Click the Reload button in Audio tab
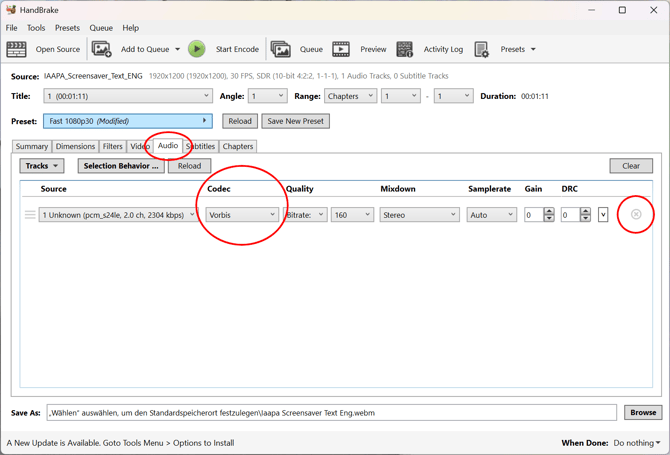This screenshot has height=455, width=670. (189, 166)
